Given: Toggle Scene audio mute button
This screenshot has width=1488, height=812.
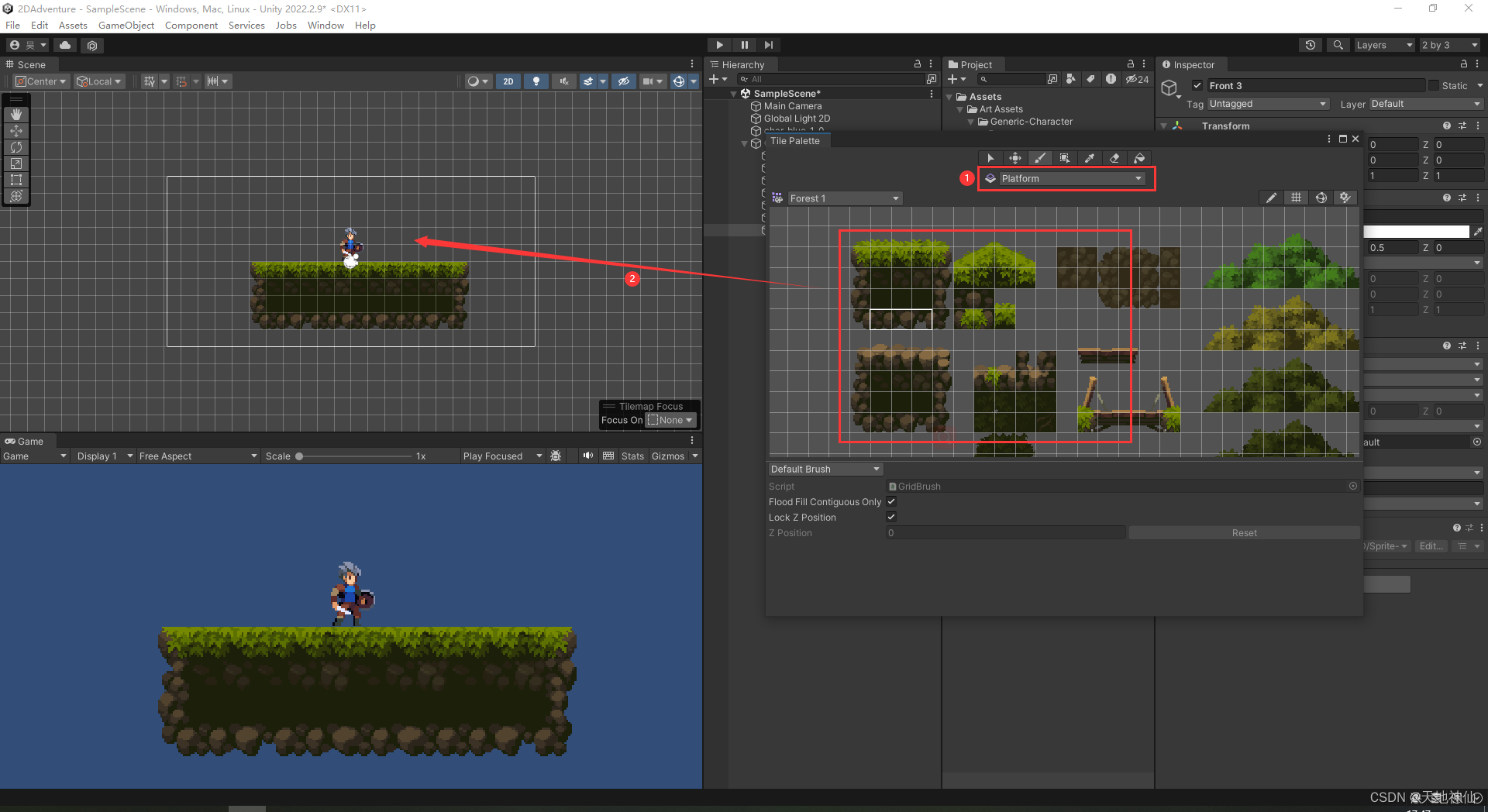Looking at the screenshot, I should [564, 81].
